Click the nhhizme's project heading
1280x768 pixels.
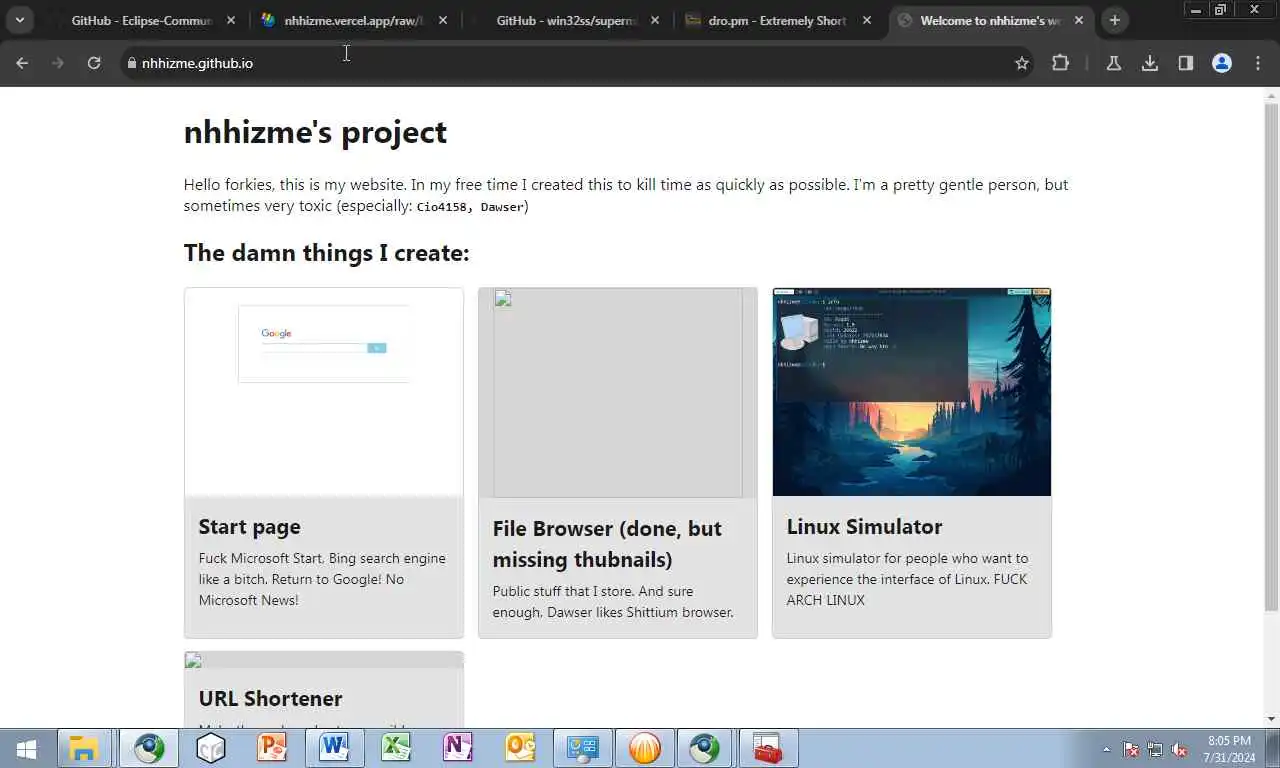315,132
